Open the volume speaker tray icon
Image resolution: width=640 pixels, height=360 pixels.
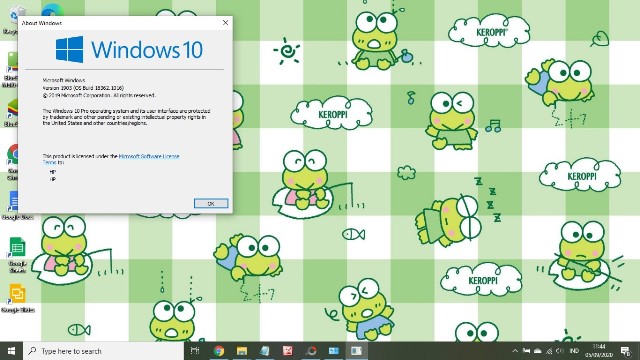coord(560,351)
